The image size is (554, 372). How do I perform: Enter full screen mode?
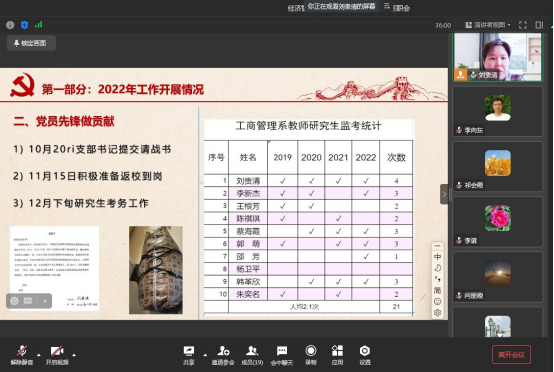tap(523, 25)
